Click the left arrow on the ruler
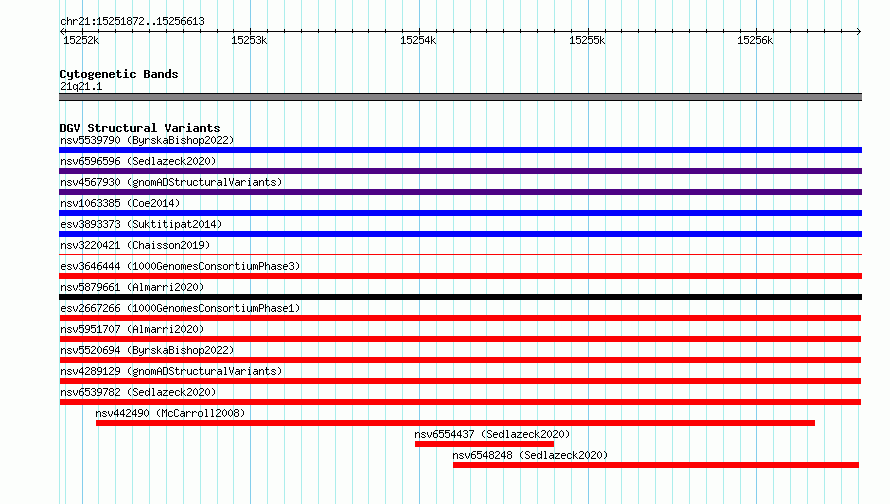890x504 pixels. pyautogui.click(x=62, y=31)
